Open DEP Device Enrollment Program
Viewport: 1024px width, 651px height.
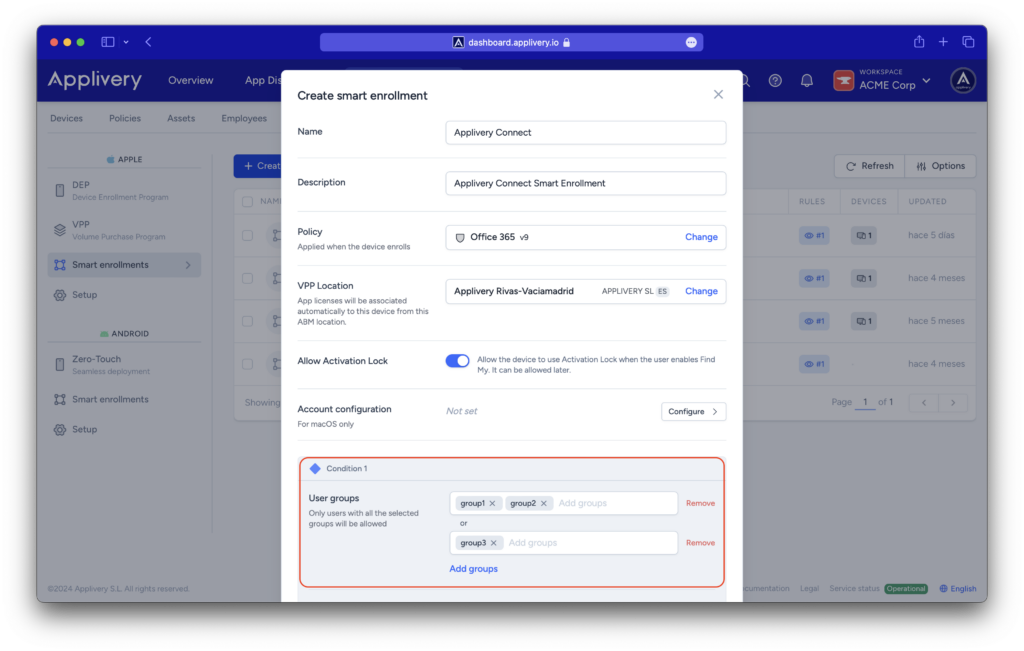pos(124,191)
